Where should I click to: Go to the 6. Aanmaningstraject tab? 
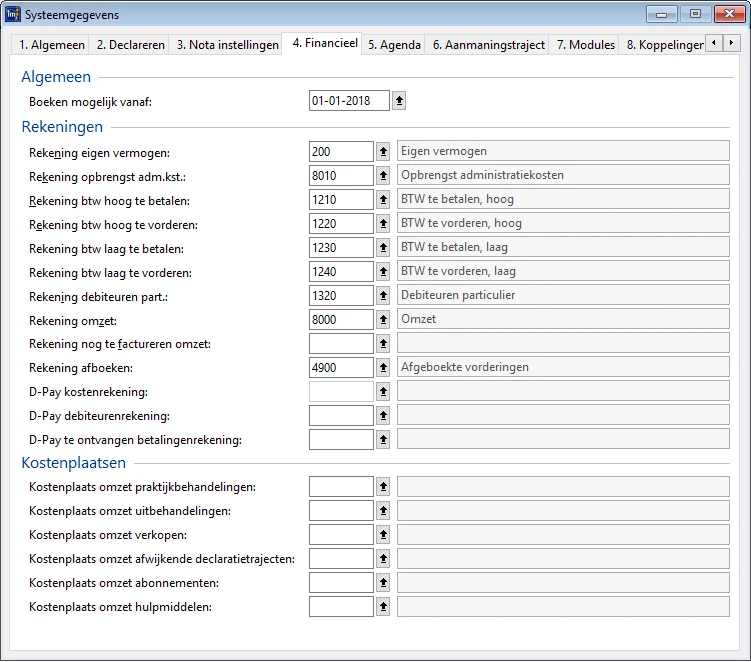point(488,45)
